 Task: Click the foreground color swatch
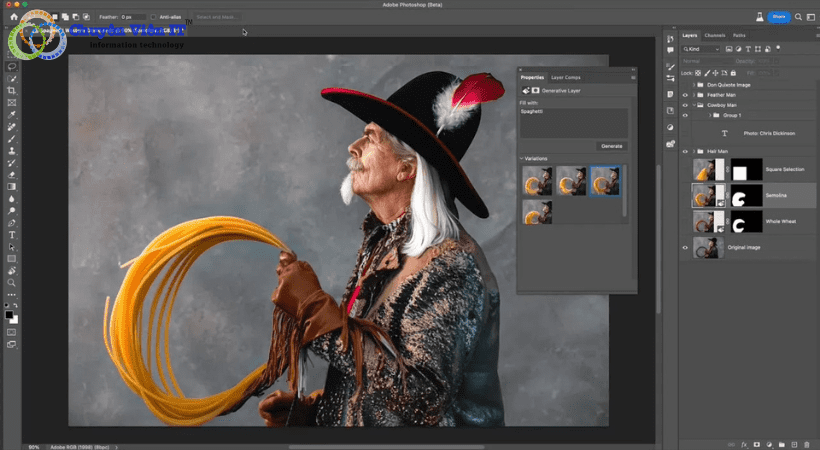pyautogui.click(x=10, y=314)
